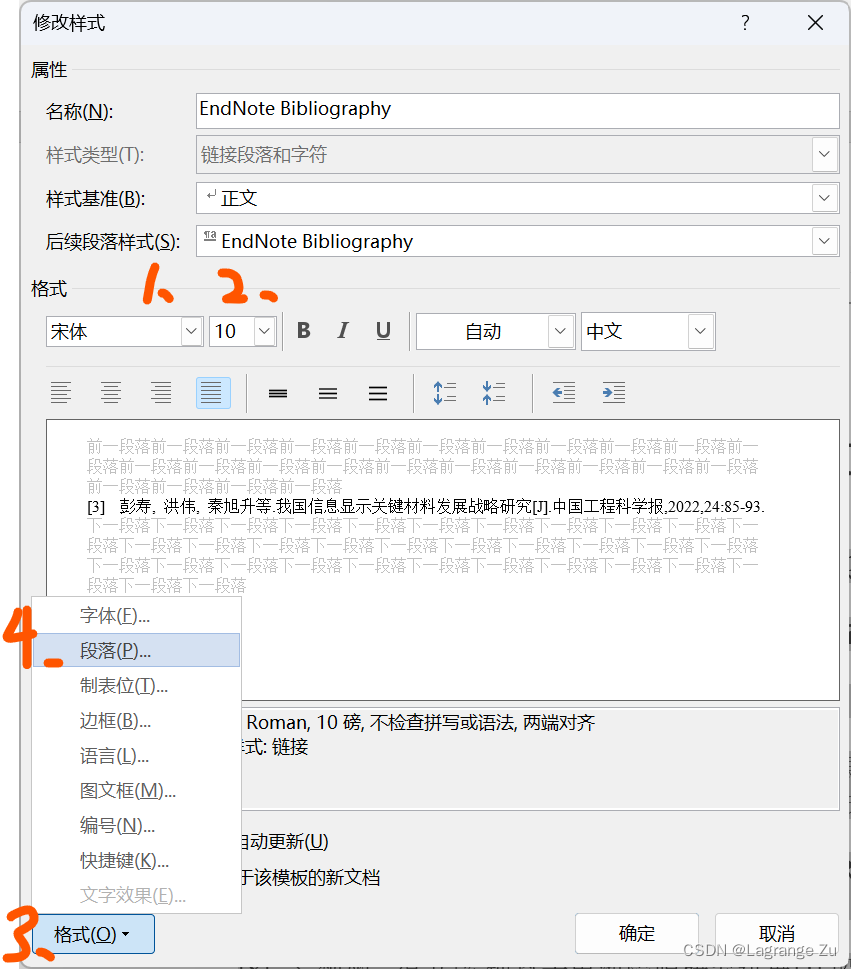Viewport: 851px width, 969px height.
Task: Align paragraph text left
Action: point(61,392)
